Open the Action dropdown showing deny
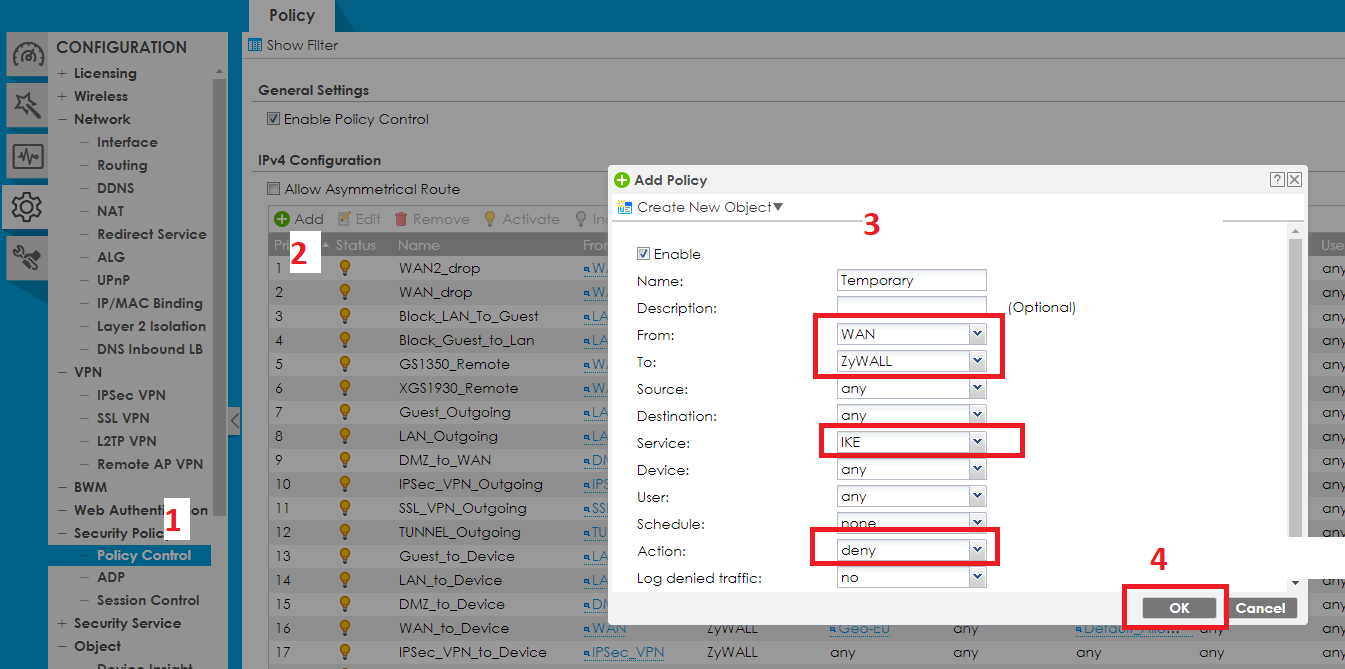Screen dimensions: 1345x669 977,550
